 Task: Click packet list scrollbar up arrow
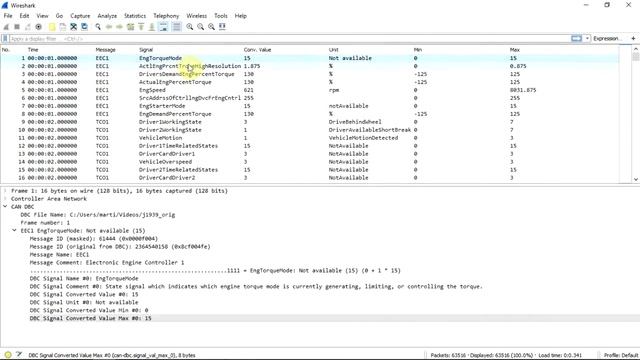point(636,49)
